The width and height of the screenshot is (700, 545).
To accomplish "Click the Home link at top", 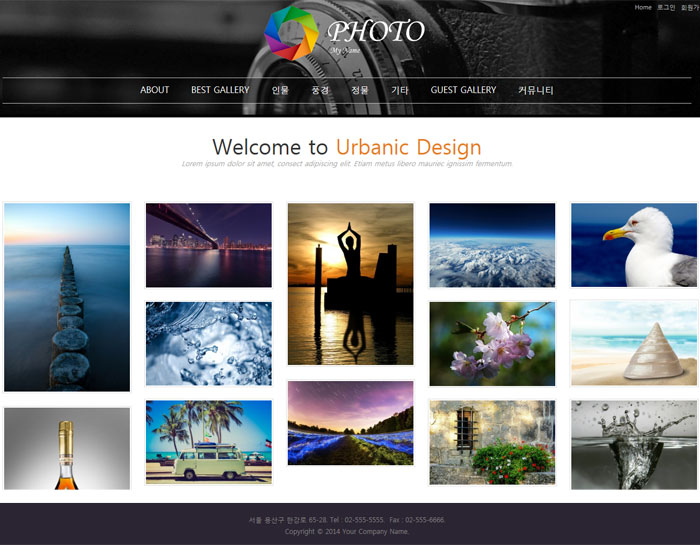I will tap(643, 7).
